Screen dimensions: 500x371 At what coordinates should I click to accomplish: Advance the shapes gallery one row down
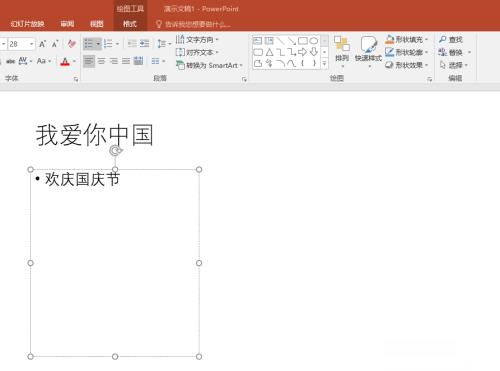324,52
